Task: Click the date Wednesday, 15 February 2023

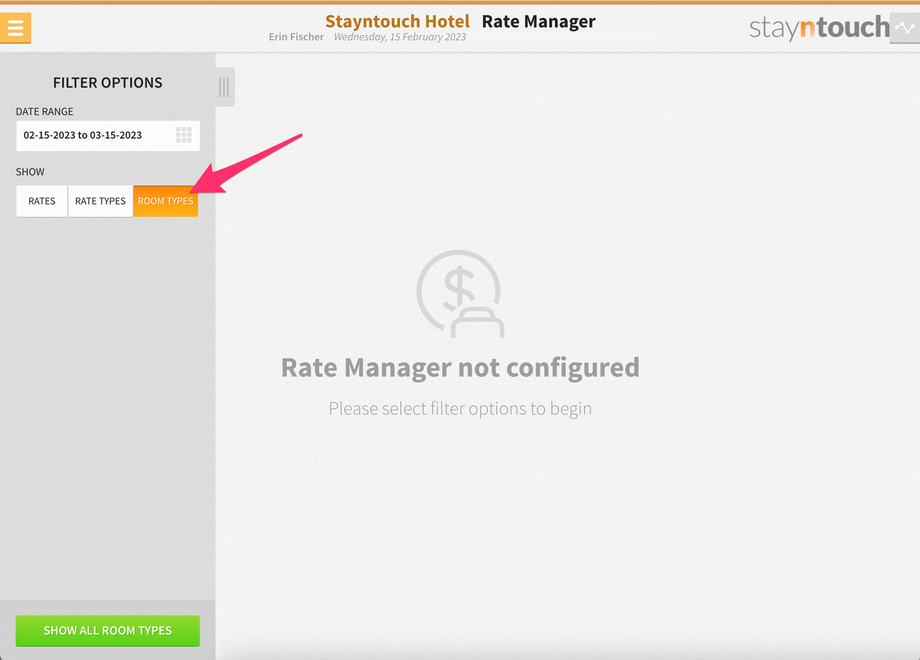Action: tap(400, 37)
